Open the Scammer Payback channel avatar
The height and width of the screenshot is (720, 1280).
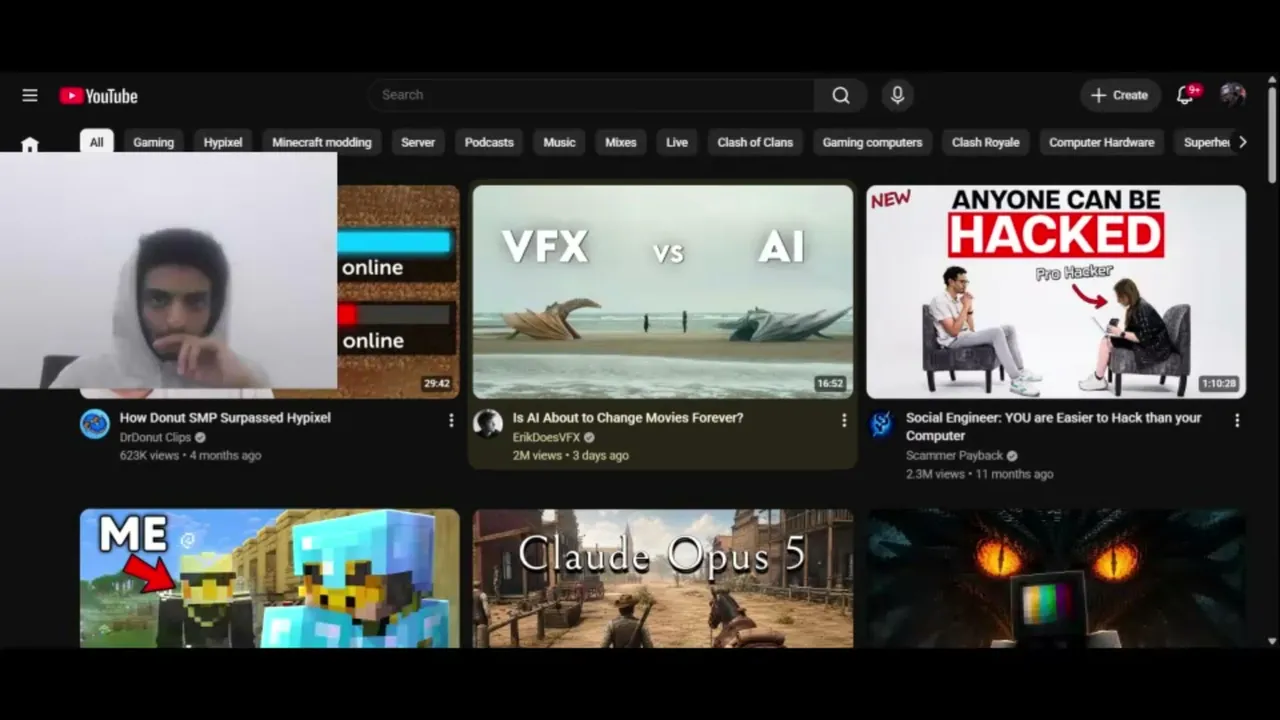pos(881,424)
